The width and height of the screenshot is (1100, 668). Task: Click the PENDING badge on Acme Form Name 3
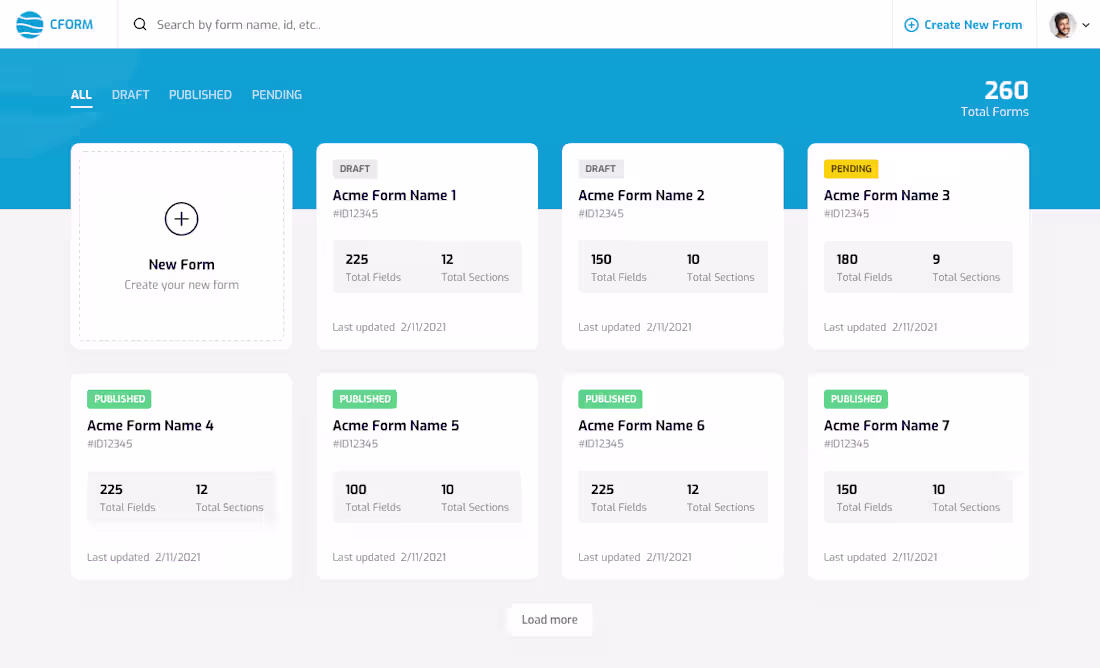[x=851, y=168]
